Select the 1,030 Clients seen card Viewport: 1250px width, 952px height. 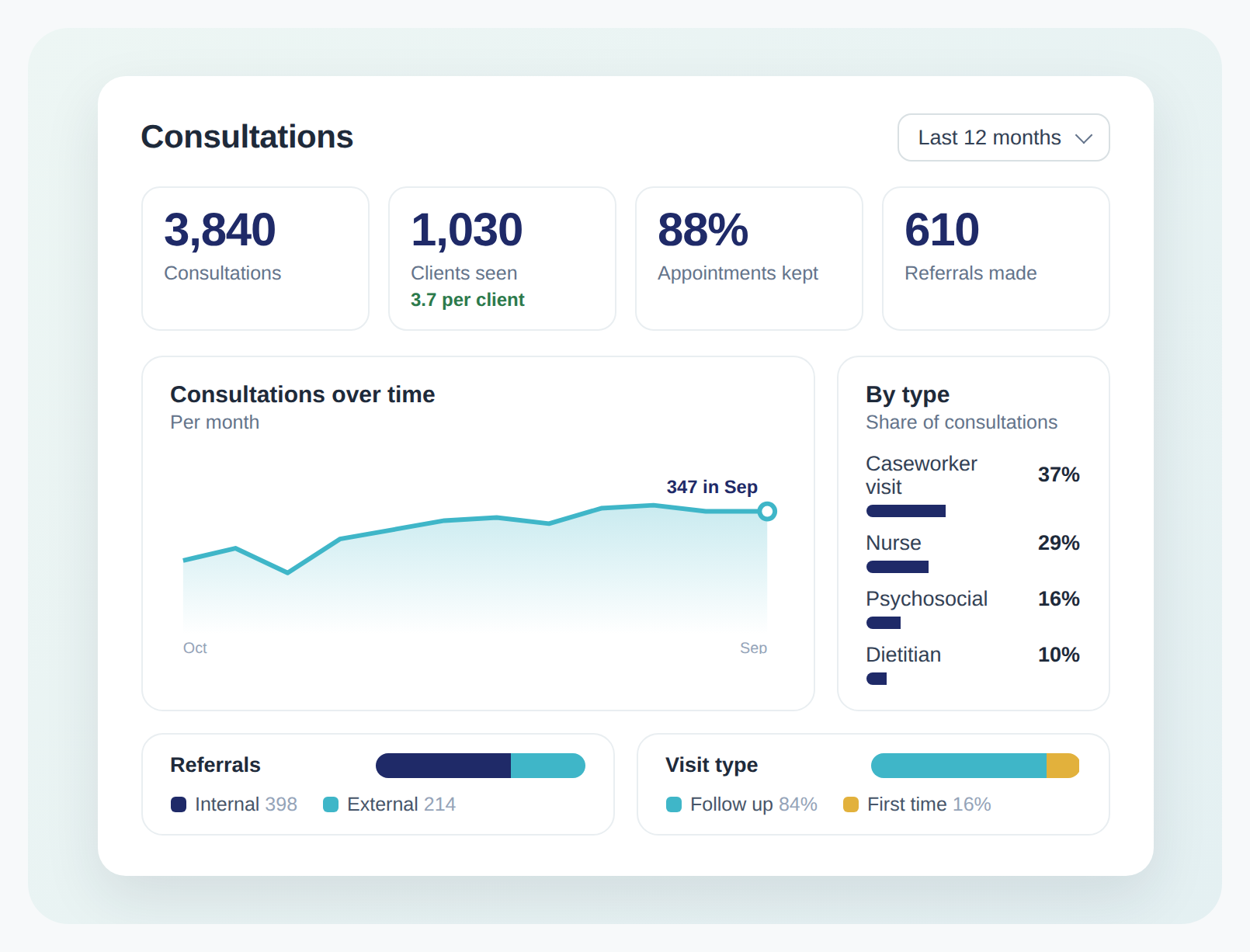click(x=502, y=259)
